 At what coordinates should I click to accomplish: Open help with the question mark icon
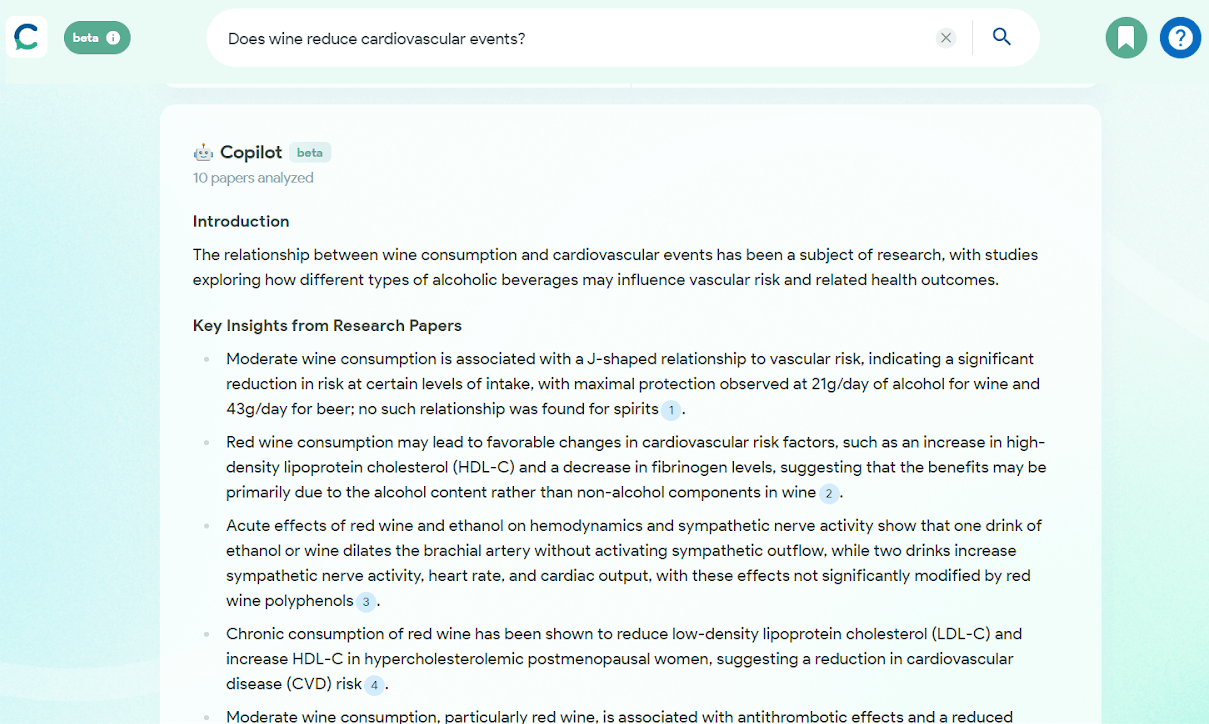[1180, 38]
